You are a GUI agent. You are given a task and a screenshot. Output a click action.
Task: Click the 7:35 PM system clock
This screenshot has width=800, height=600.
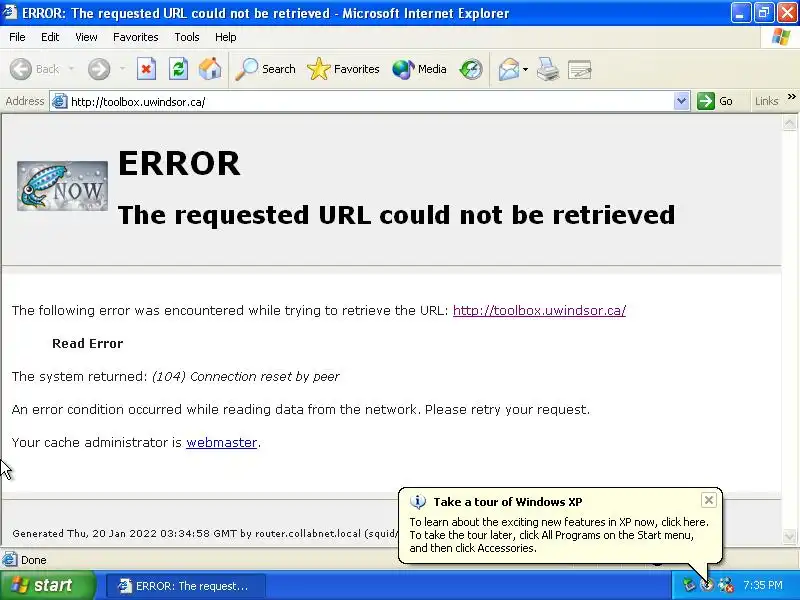coord(763,585)
